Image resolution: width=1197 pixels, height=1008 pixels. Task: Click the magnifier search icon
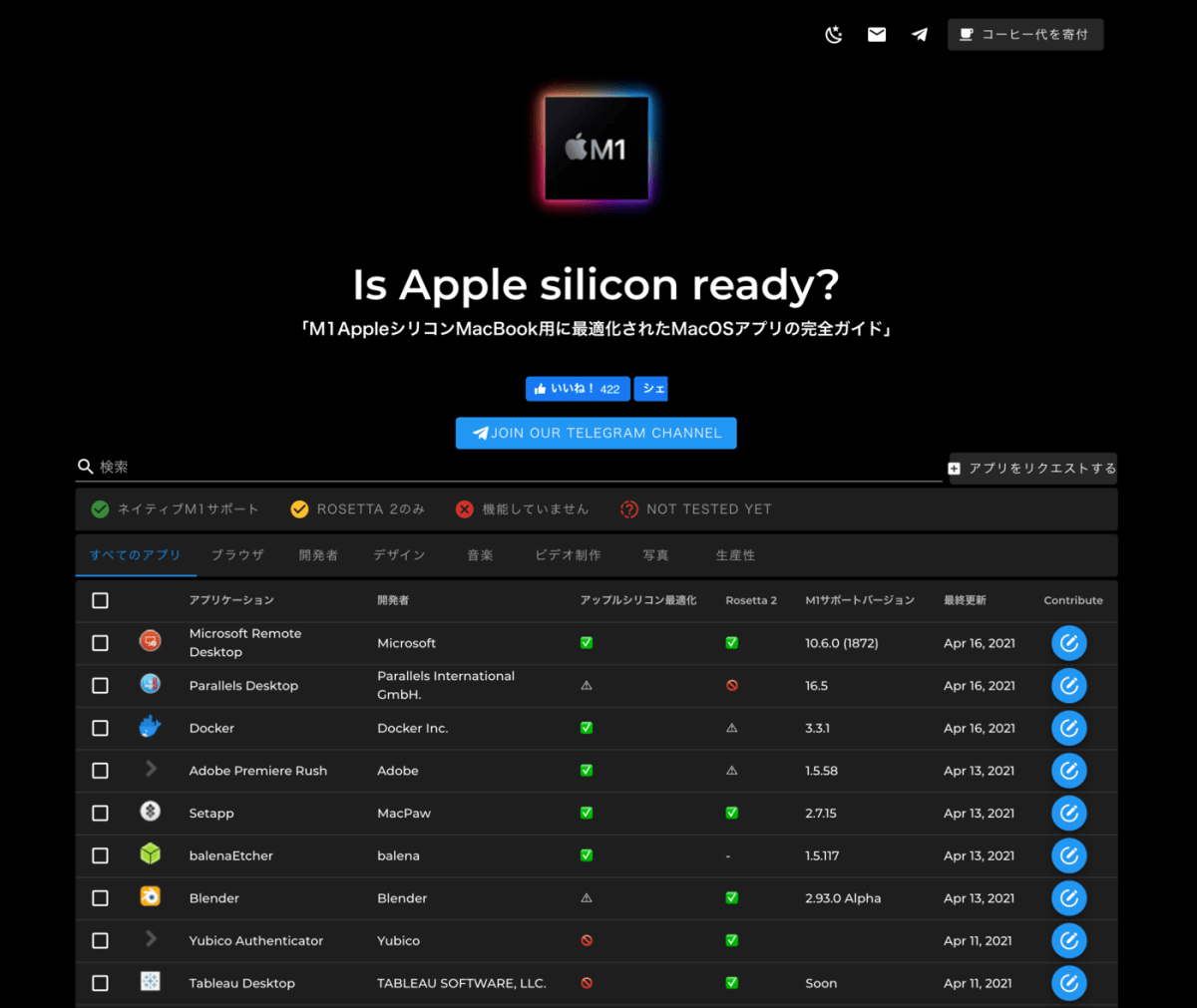tap(86, 467)
